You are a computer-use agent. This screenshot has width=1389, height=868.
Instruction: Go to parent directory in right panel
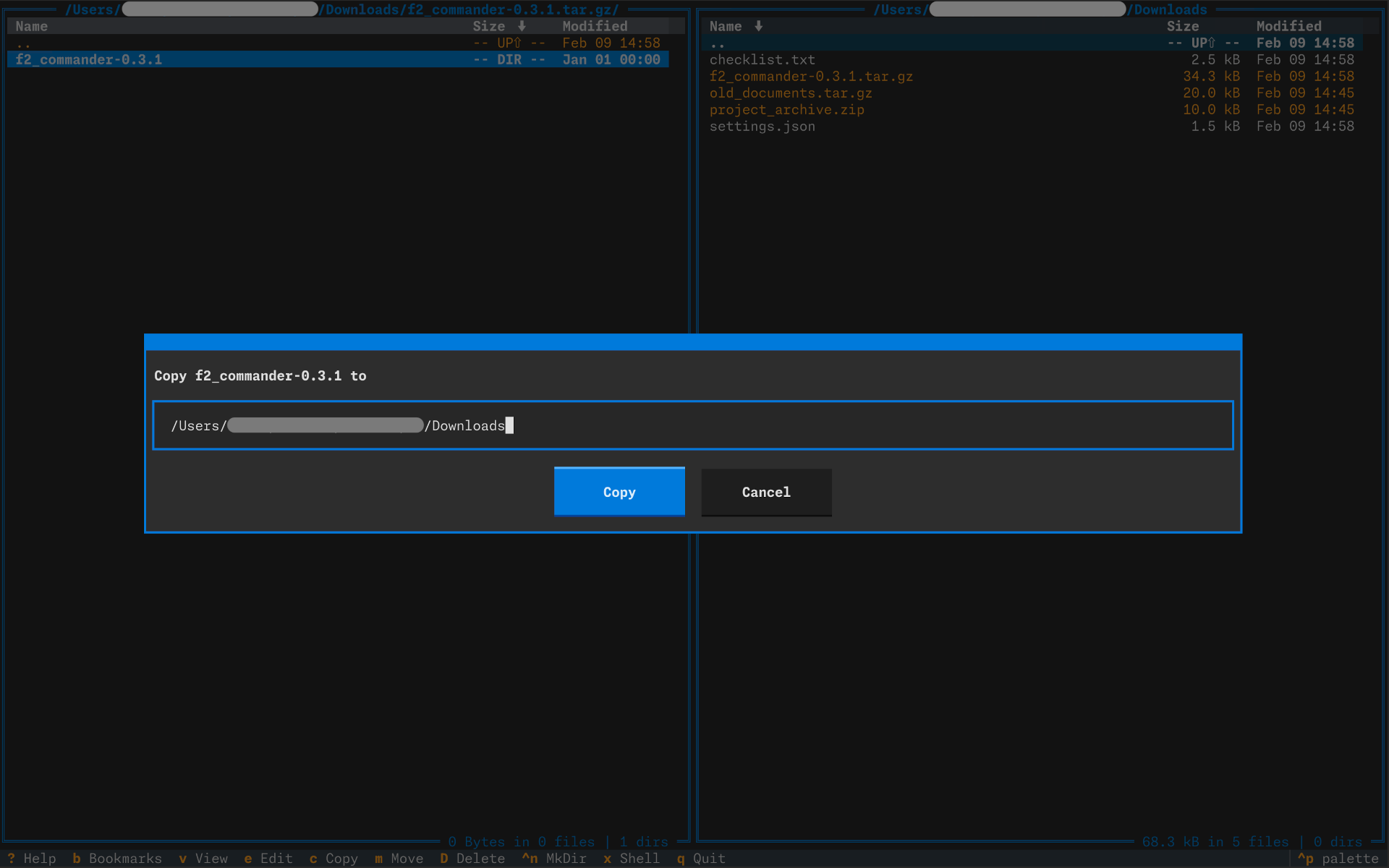1032,43
